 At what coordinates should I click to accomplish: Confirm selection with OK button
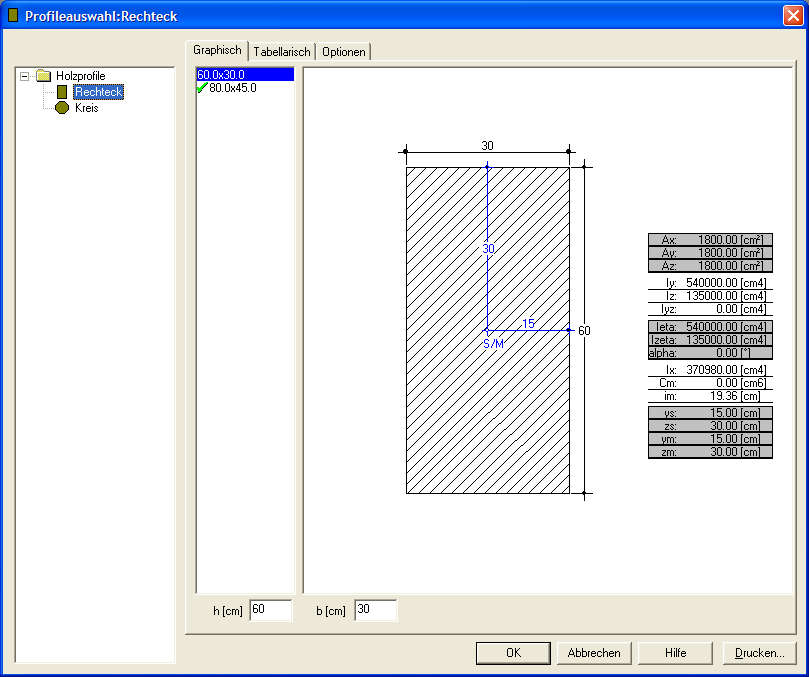513,653
